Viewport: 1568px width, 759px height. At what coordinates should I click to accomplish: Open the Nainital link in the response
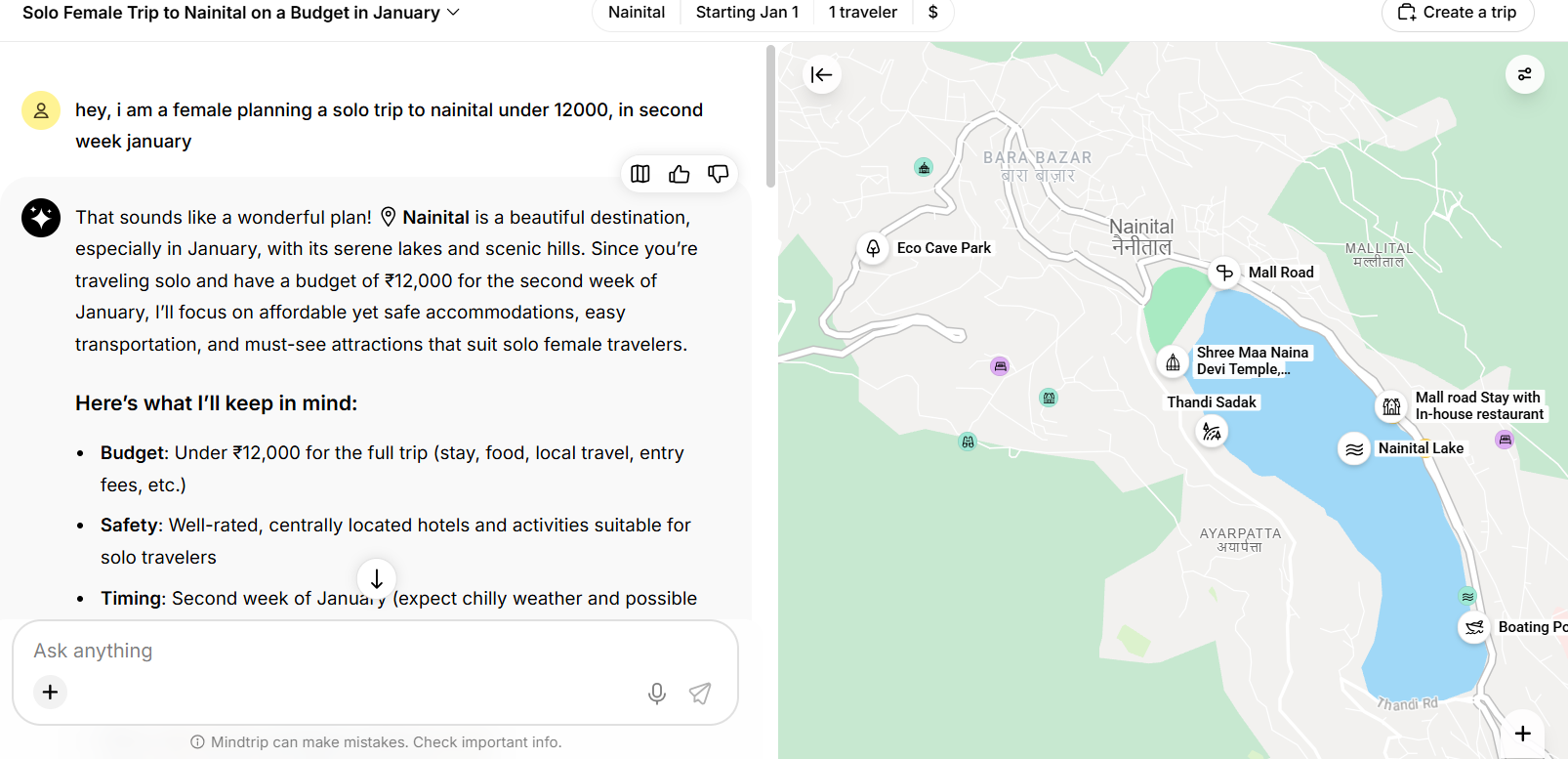pos(434,217)
